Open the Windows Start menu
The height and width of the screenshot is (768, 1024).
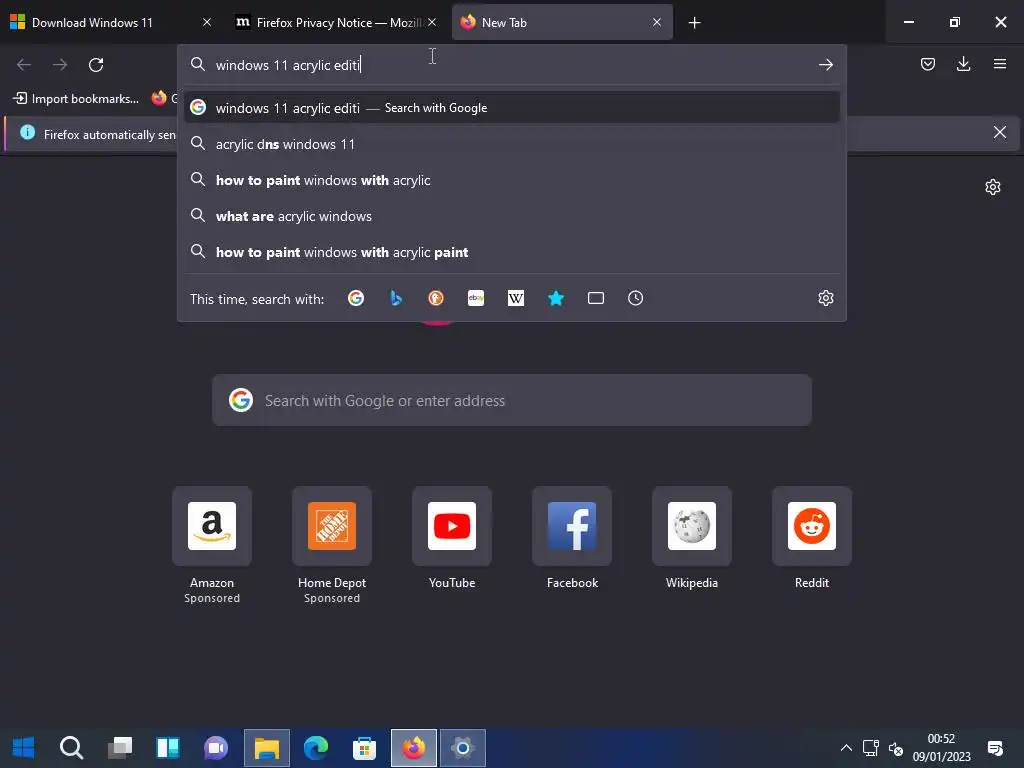(24, 748)
